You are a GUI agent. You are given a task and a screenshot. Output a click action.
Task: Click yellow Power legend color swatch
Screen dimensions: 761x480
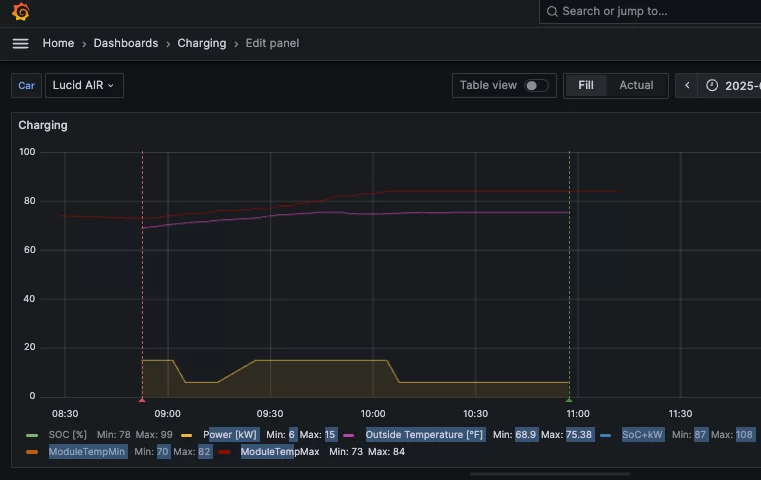(186, 435)
